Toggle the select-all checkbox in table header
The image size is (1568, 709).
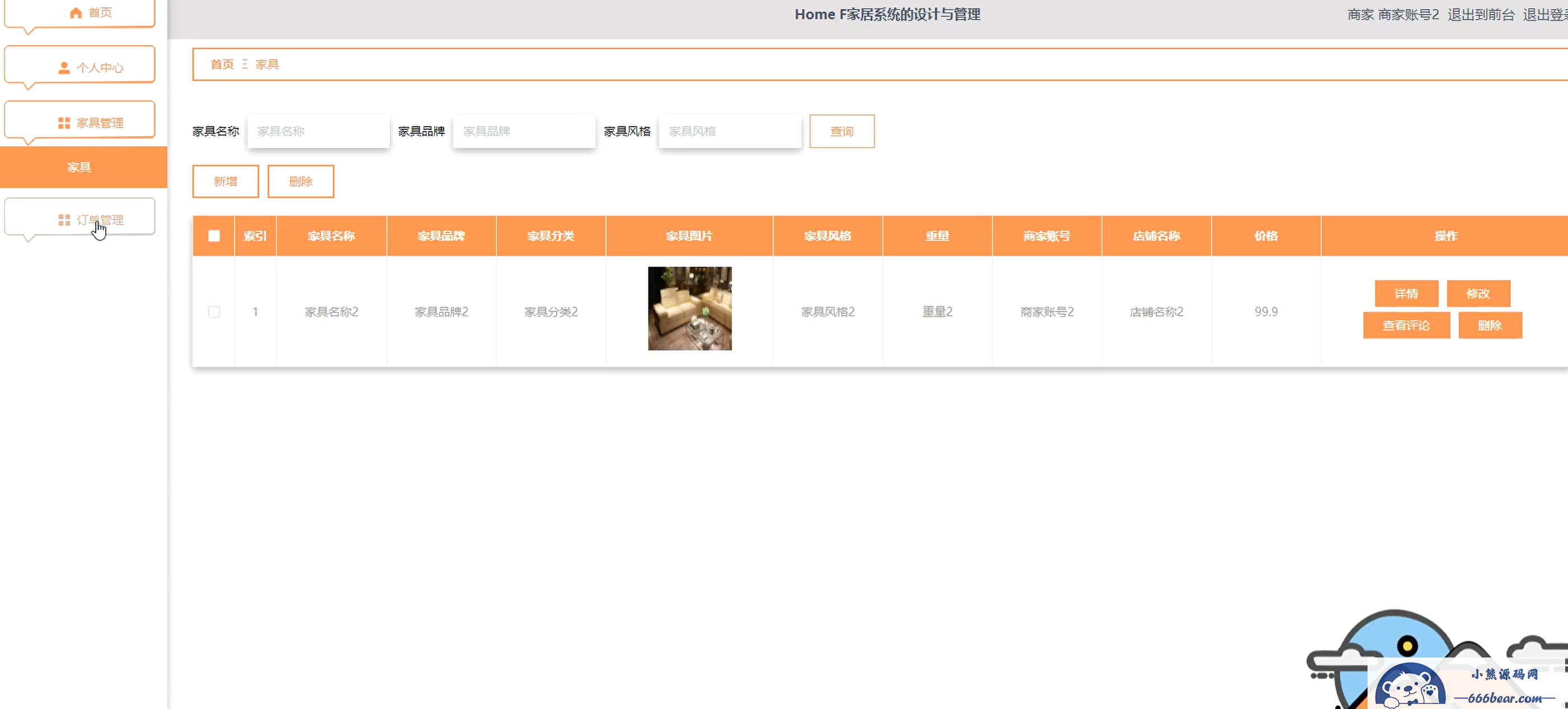point(214,236)
